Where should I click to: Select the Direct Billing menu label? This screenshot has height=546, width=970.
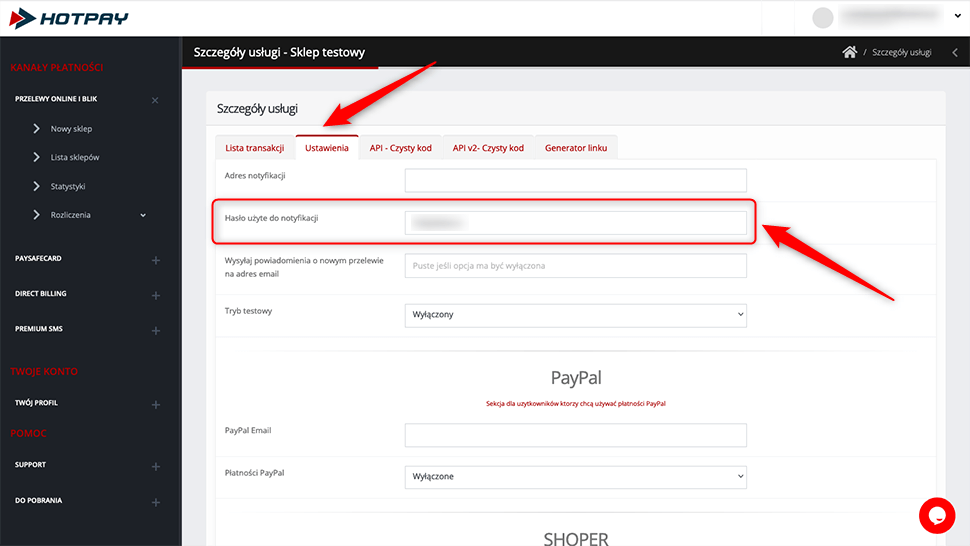pyautogui.click(x=41, y=294)
